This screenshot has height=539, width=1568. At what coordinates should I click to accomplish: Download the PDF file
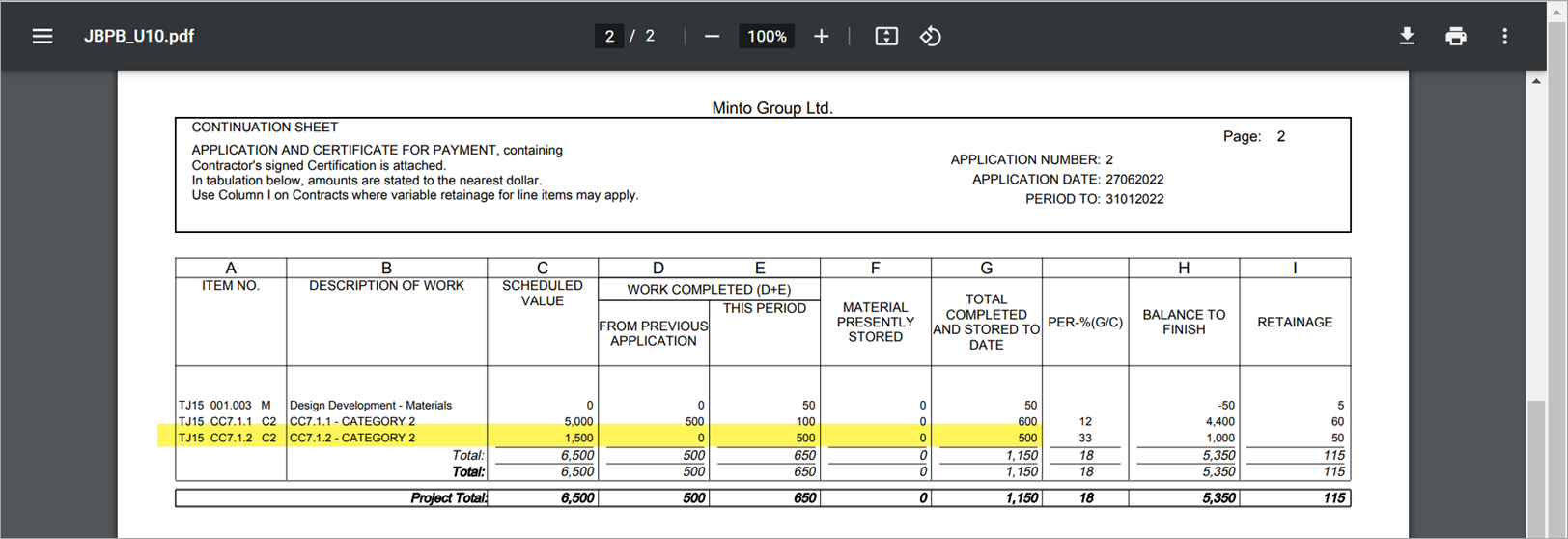(x=1407, y=37)
